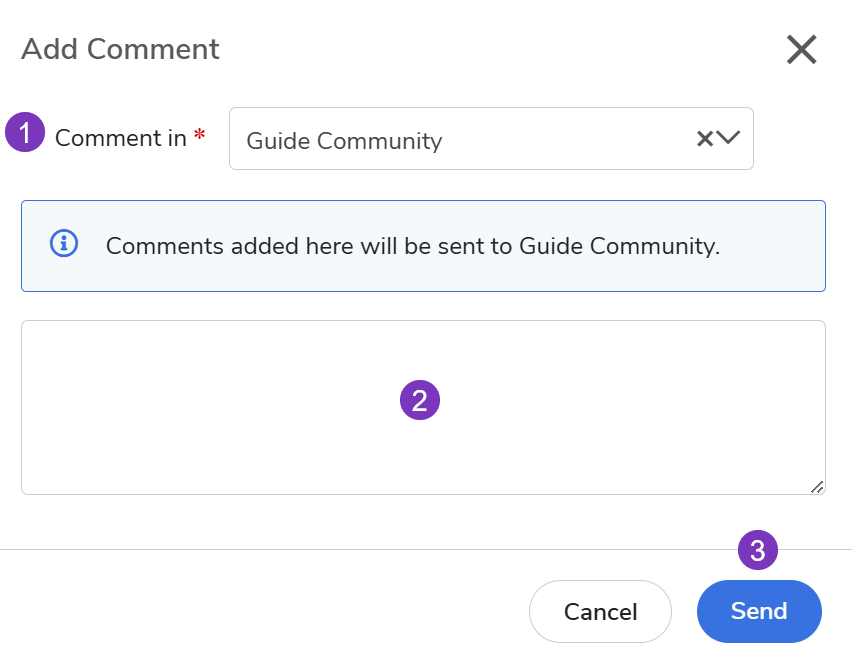This screenshot has width=852, height=664.
Task: Click the Add Comment dialog title
Action: 120,49
